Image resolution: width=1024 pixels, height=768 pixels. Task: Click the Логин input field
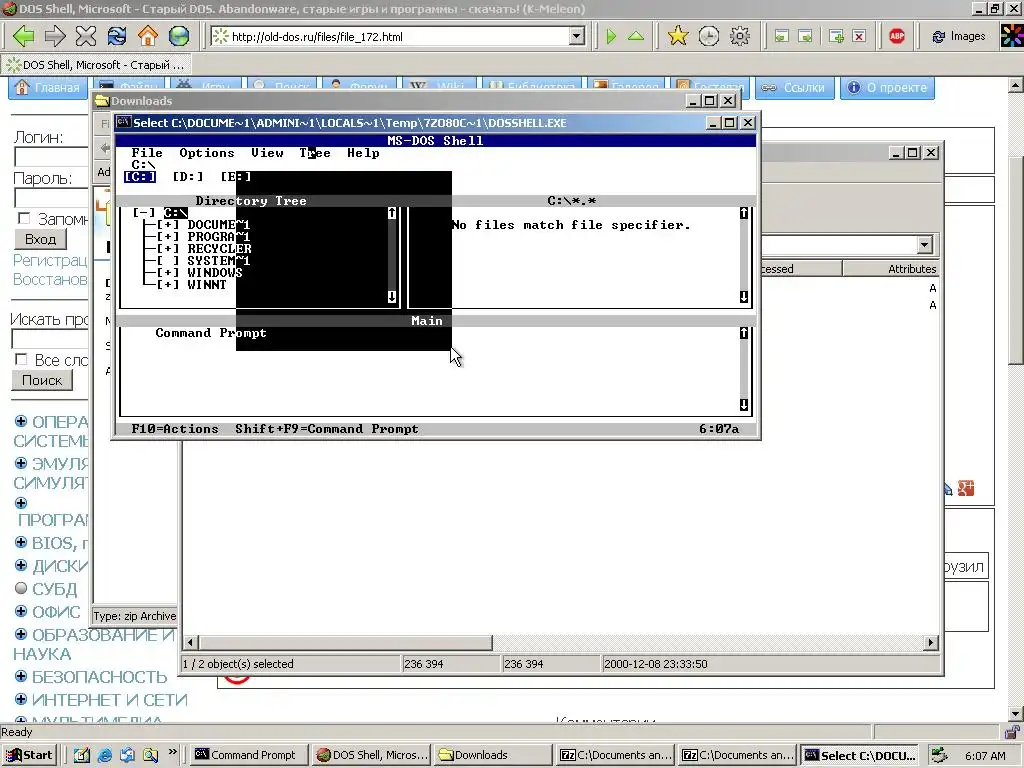click(51, 157)
